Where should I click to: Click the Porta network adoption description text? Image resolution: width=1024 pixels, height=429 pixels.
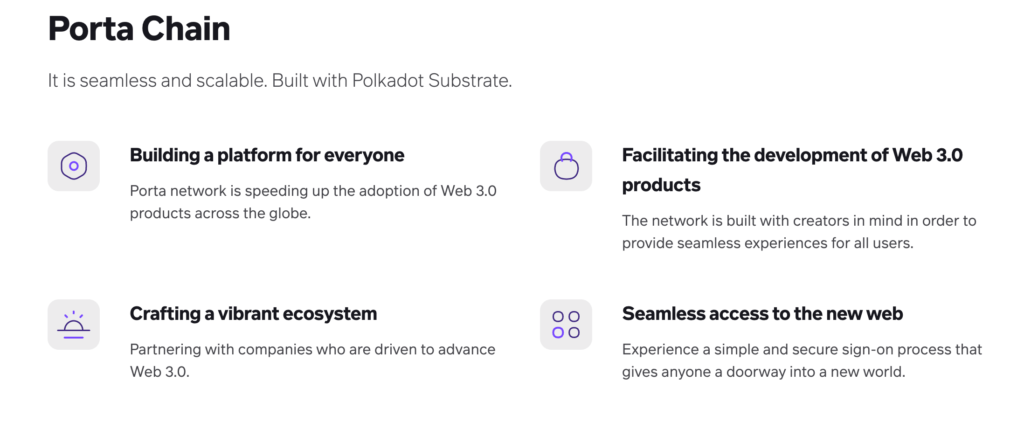[x=317, y=202]
